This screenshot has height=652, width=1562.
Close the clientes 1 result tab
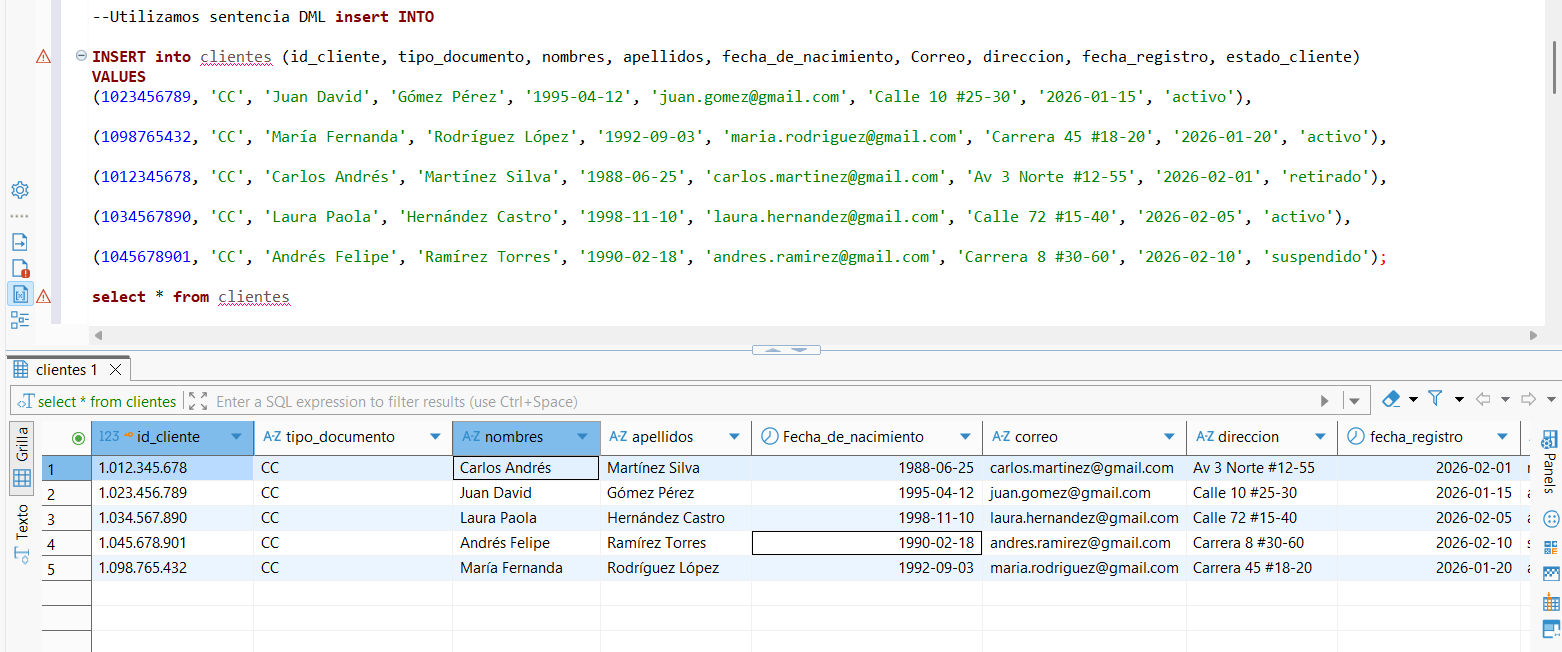click(x=115, y=370)
